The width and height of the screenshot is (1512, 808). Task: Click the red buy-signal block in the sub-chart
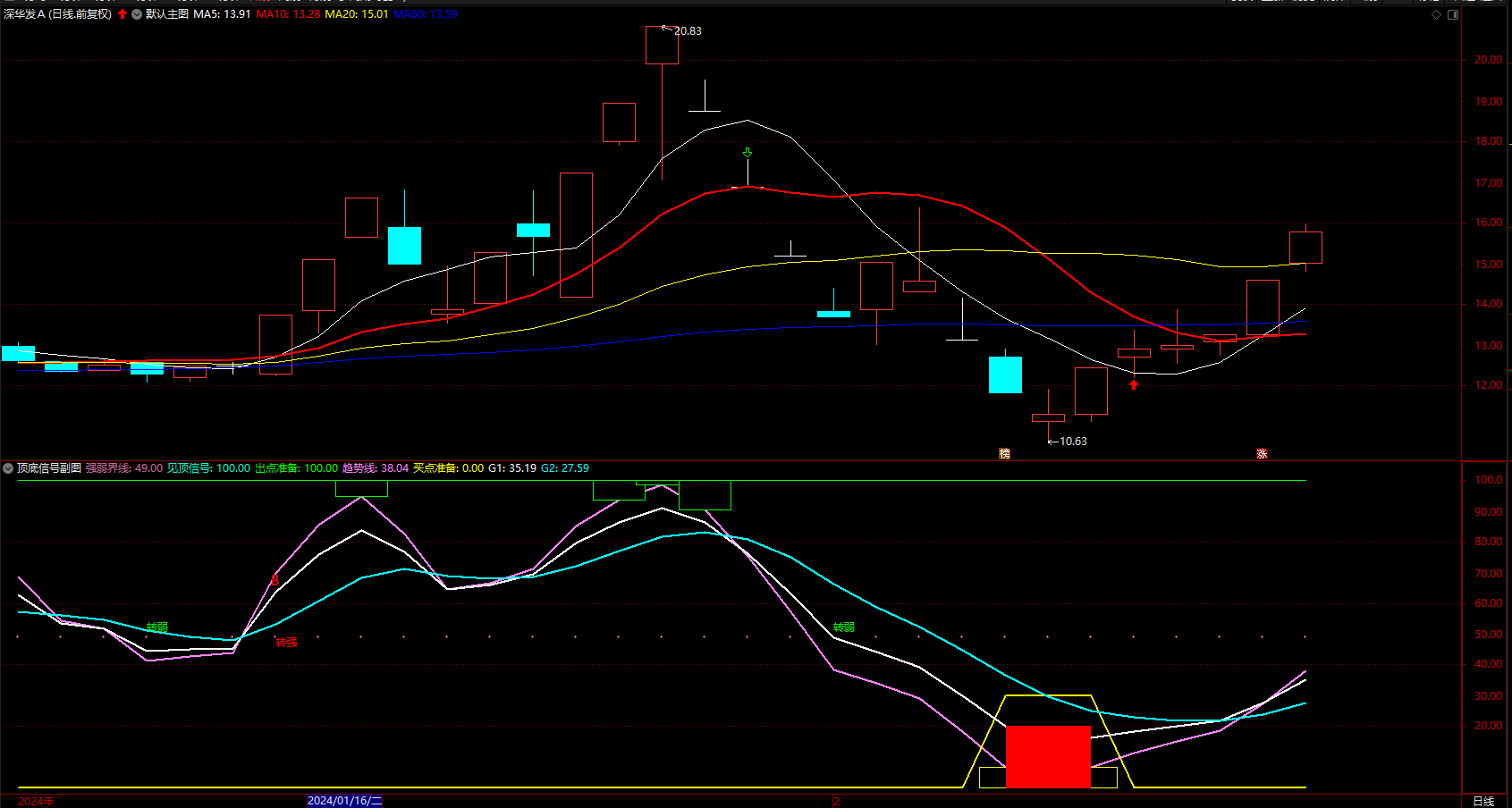tap(1048, 757)
